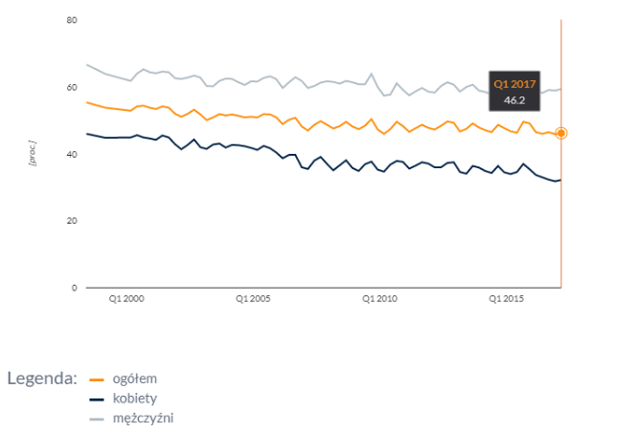This screenshot has width=640, height=432.
Task: Click the 'Legenda:' heading text
Action: coord(42,379)
